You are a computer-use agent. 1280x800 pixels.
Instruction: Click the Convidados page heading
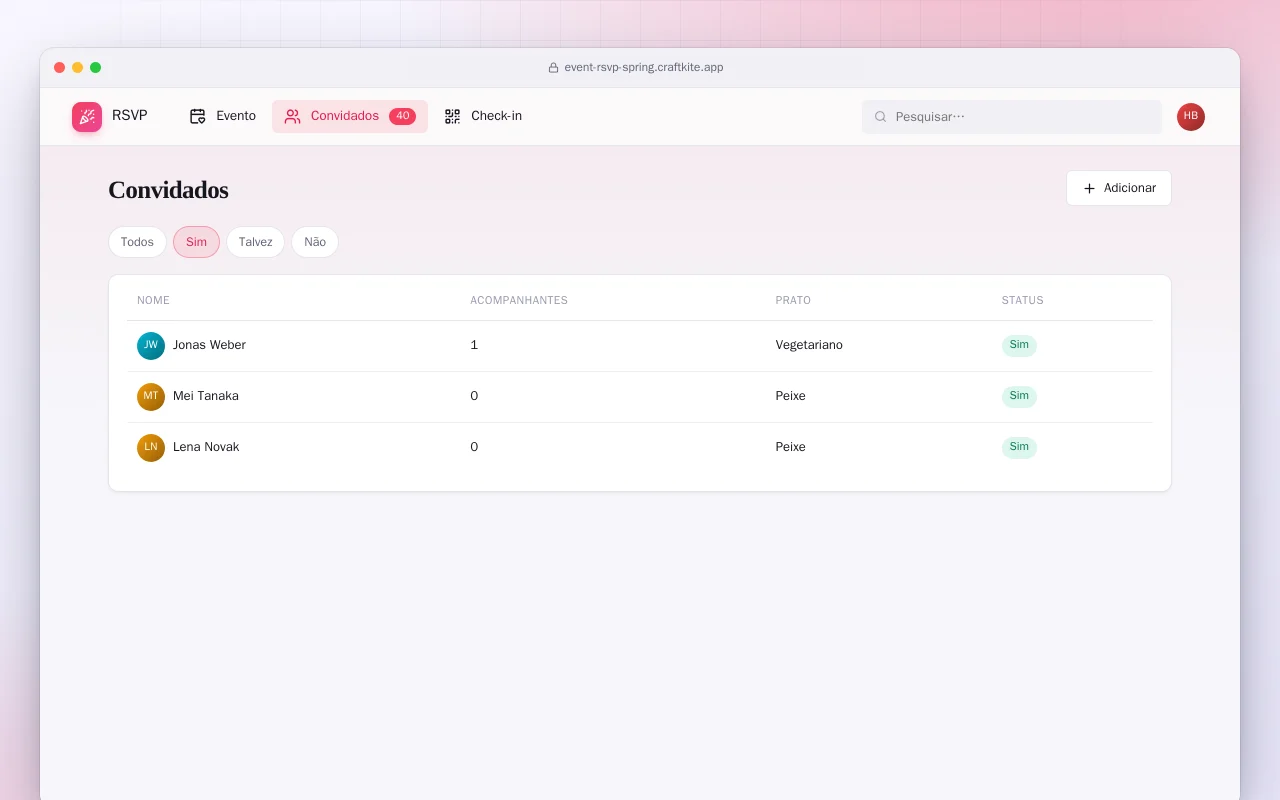tap(168, 190)
